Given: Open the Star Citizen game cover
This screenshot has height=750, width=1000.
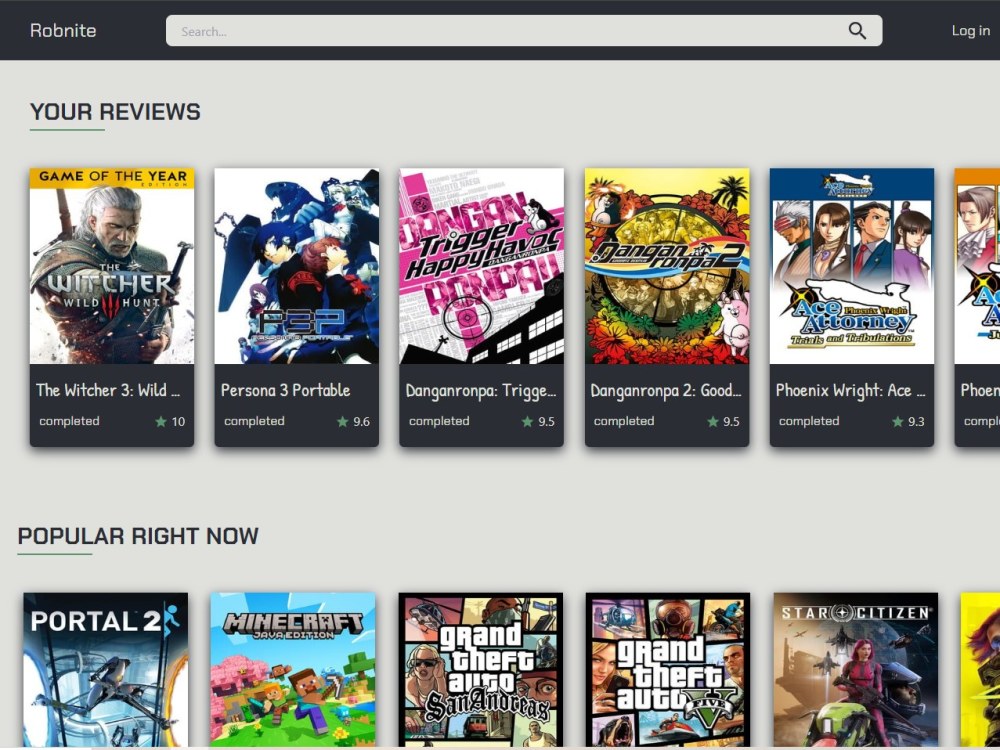Looking at the screenshot, I should (856, 670).
